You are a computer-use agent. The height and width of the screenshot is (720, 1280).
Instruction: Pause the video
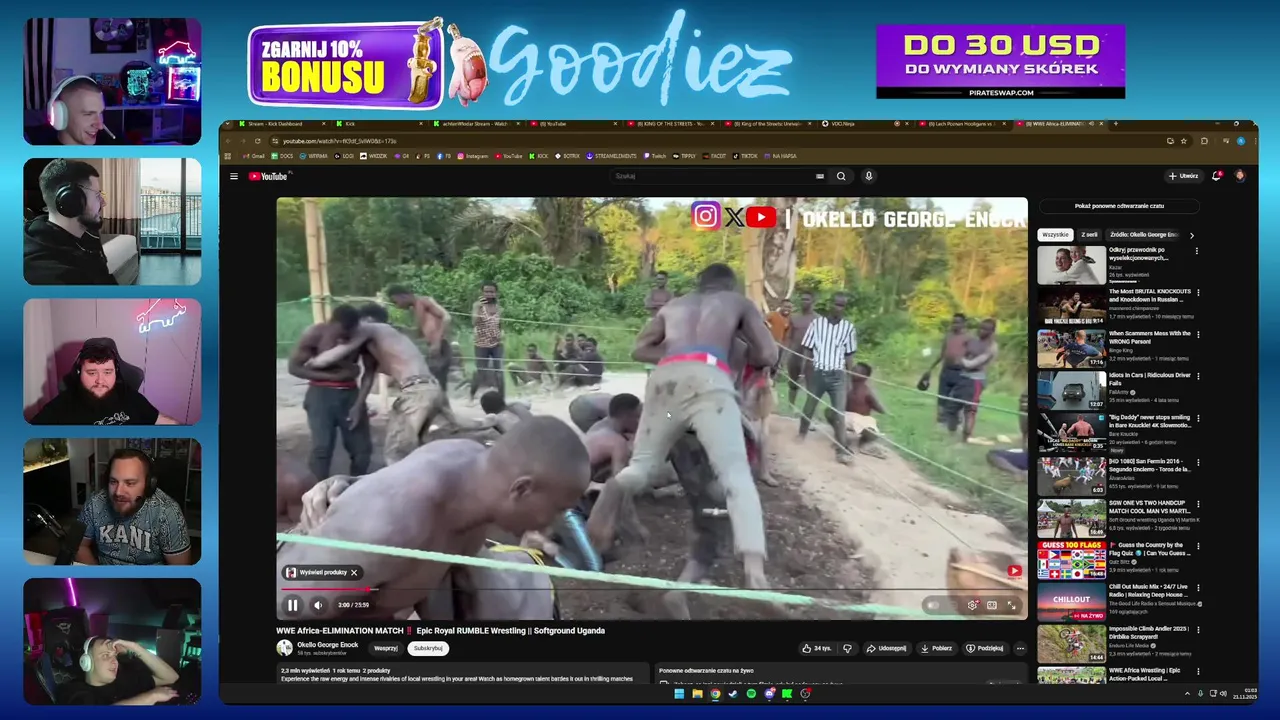pyautogui.click(x=292, y=605)
